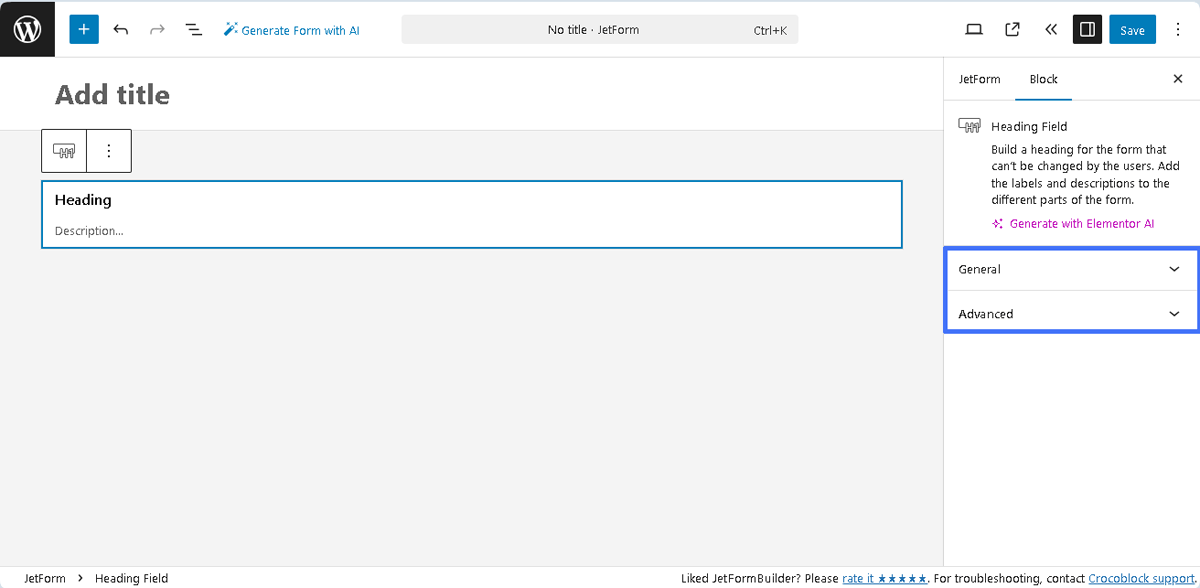1200x588 pixels.
Task: Click the Heading Field block type icon
Action: (x=64, y=151)
